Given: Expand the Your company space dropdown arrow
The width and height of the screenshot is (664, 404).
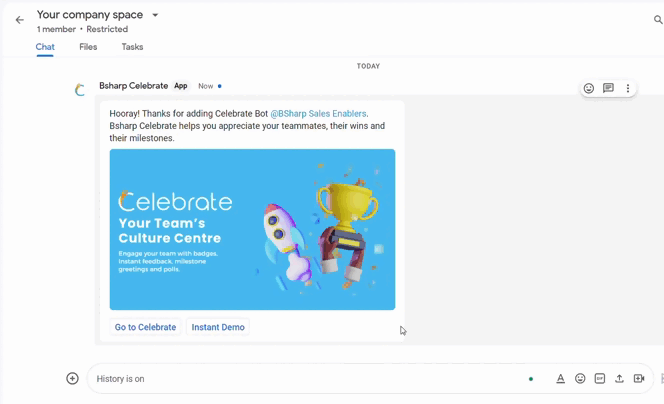Looking at the screenshot, I should [155, 15].
